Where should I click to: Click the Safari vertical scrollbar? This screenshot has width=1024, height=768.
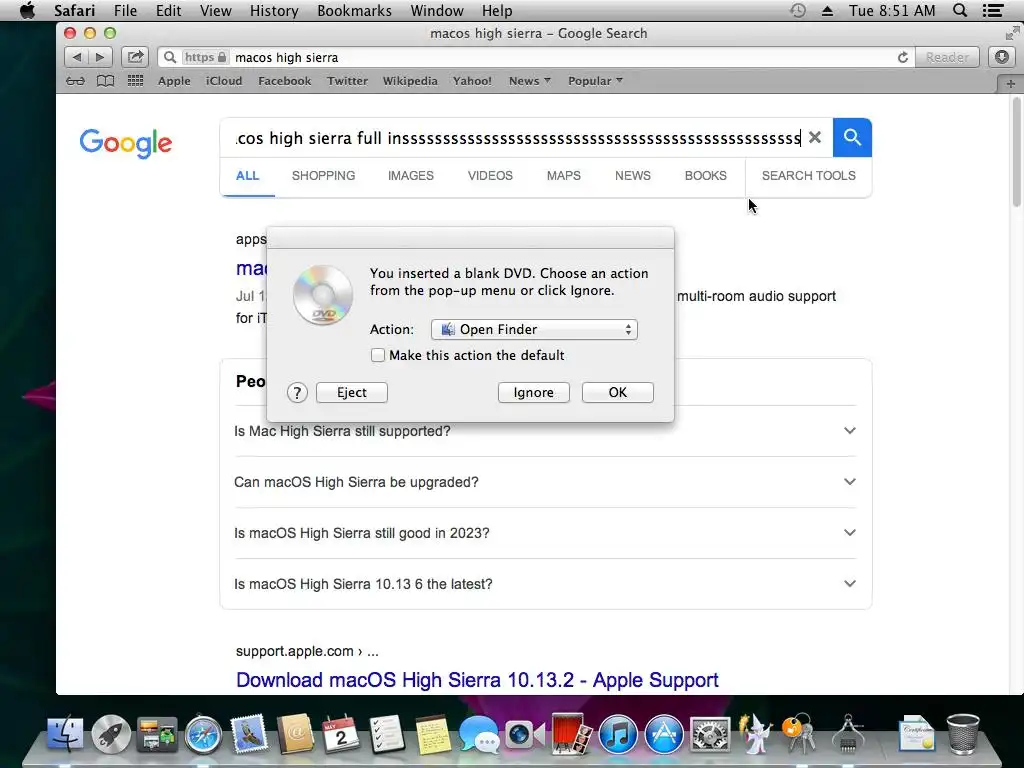1016,152
